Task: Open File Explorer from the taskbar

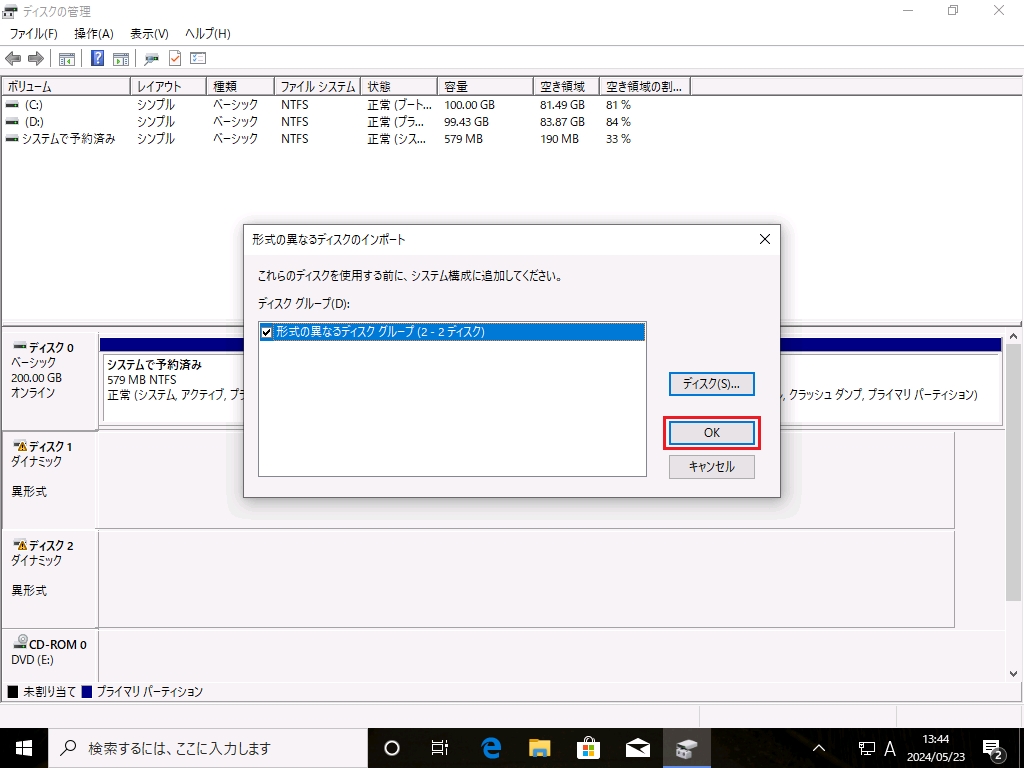Action: coord(539,748)
